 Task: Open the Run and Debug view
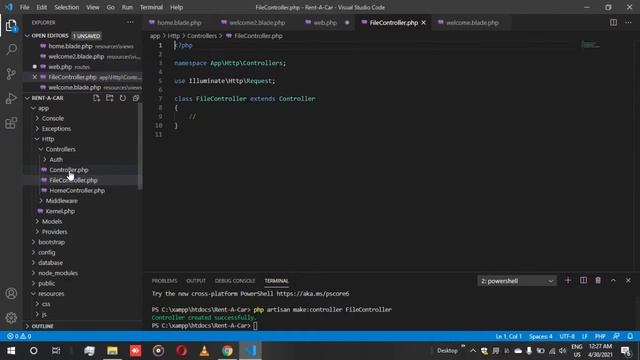[11, 98]
